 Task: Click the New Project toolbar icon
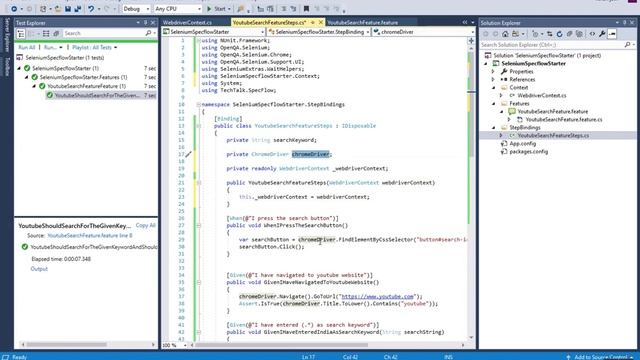pos(43,9)
